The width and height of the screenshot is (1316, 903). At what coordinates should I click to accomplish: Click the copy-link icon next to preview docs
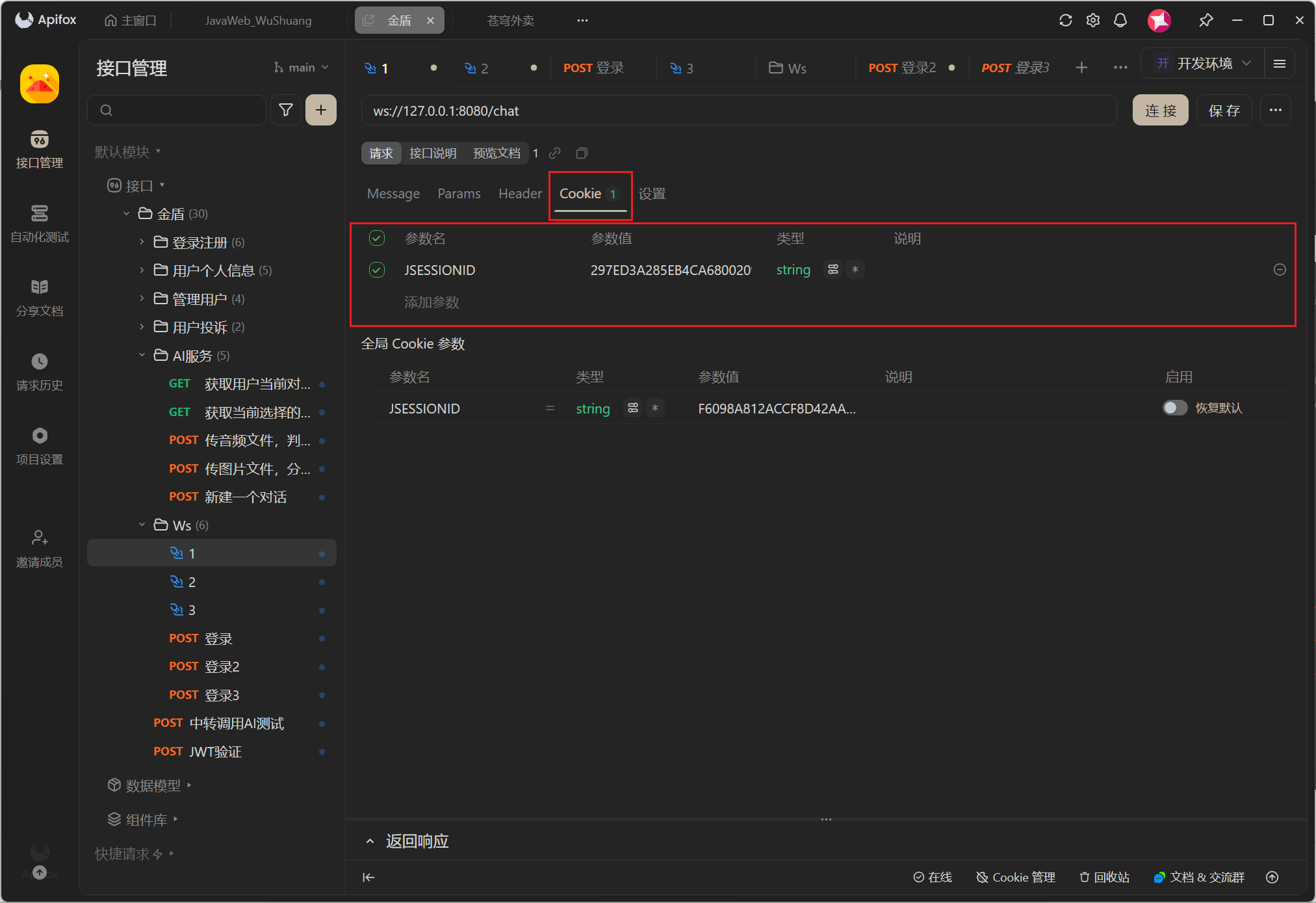click(x=554, y=153)
